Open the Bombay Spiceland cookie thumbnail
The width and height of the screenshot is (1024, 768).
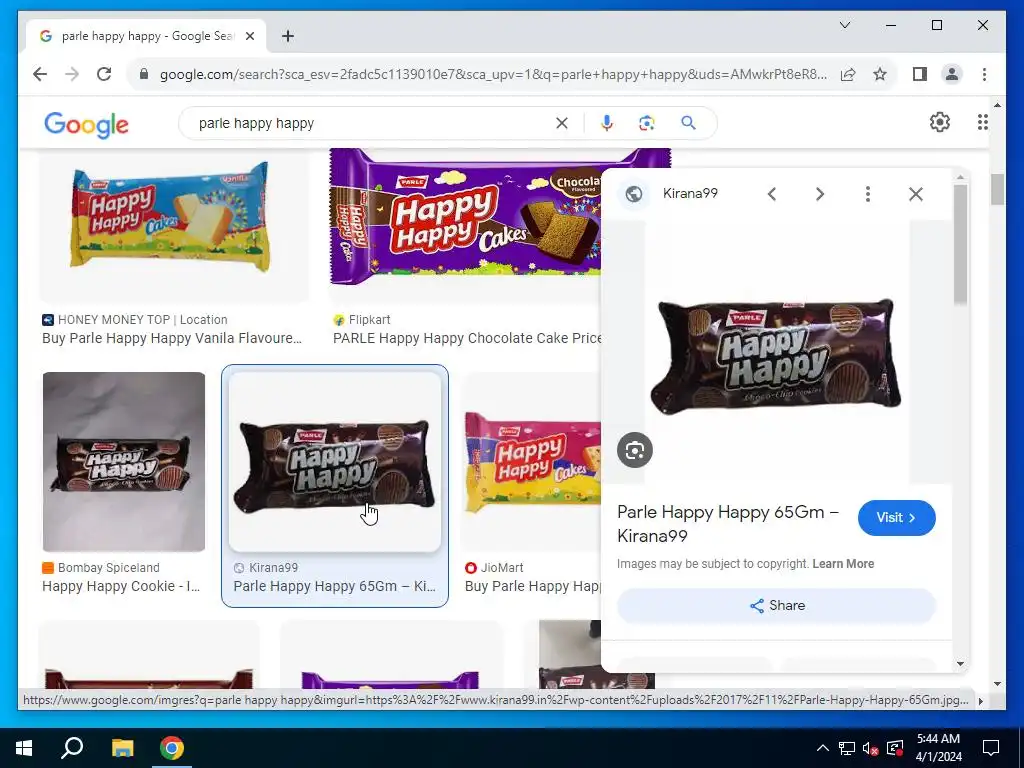point(124,462)
